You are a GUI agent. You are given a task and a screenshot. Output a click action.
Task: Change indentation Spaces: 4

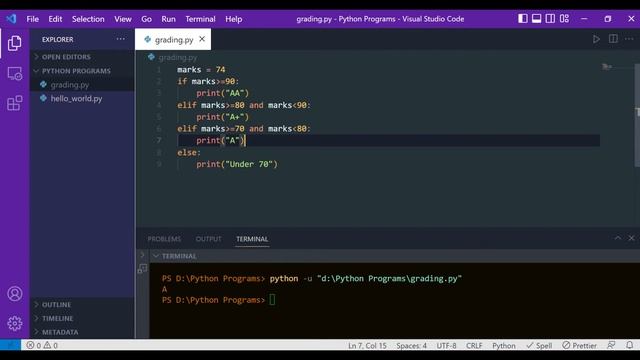pos(411,345)
